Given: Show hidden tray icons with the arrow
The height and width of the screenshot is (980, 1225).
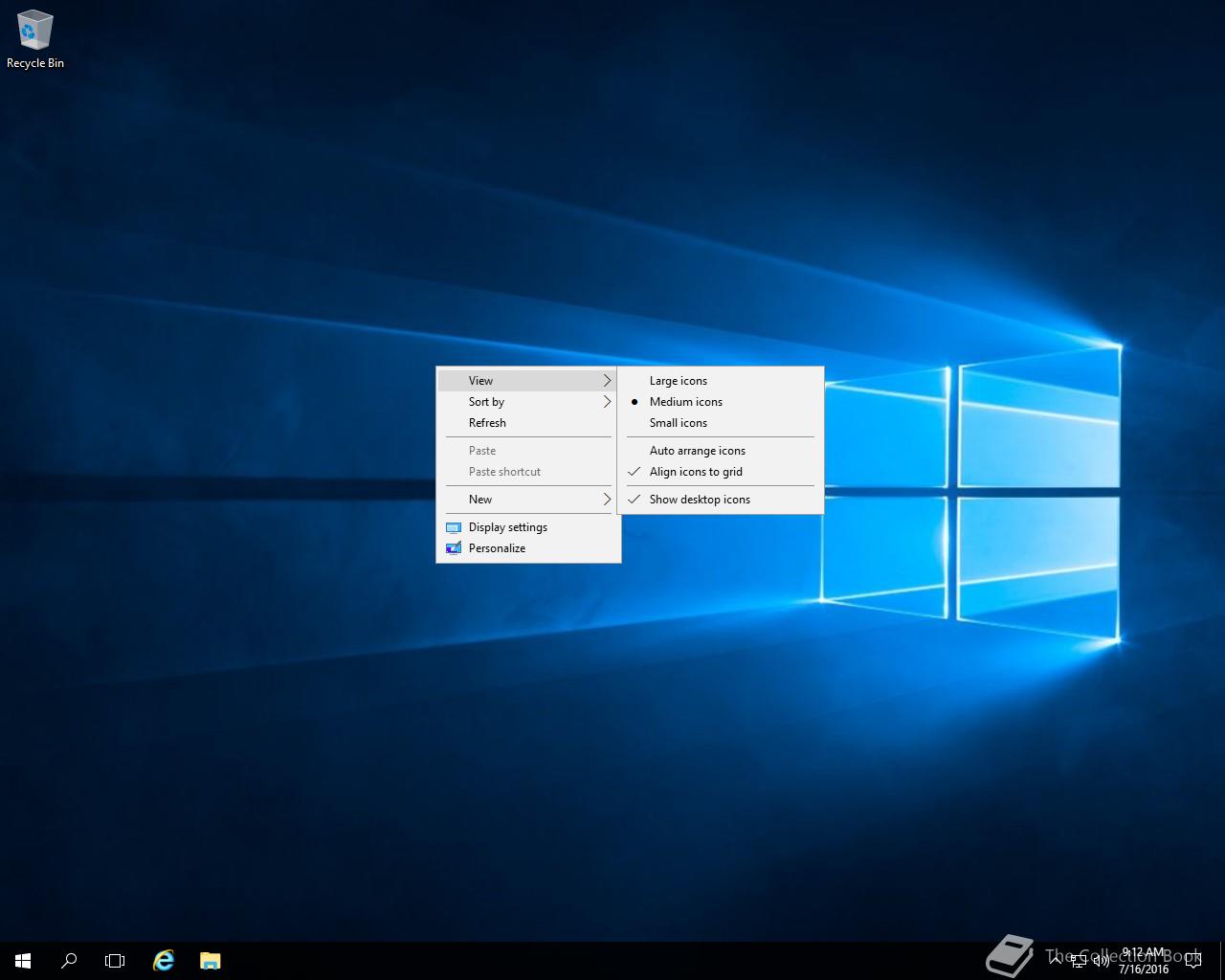Looking at the screenshot, I should 1056,960.
